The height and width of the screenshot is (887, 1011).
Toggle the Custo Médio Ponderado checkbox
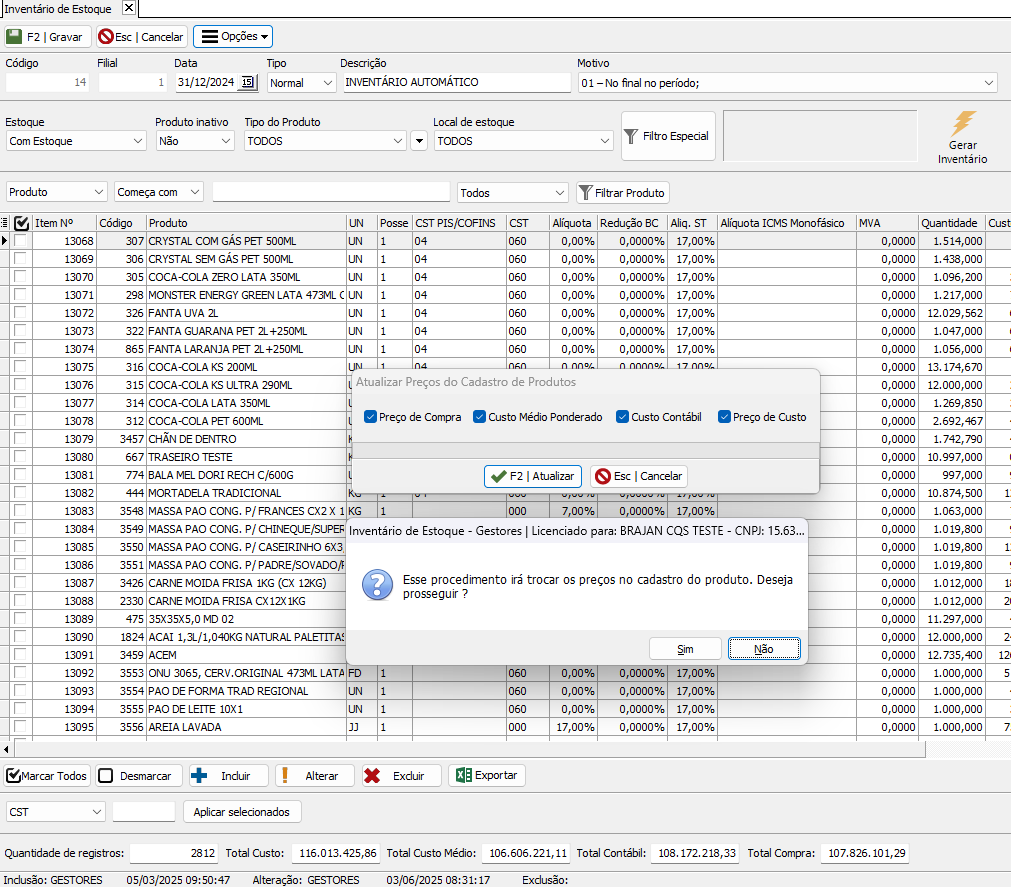point(480,417)
